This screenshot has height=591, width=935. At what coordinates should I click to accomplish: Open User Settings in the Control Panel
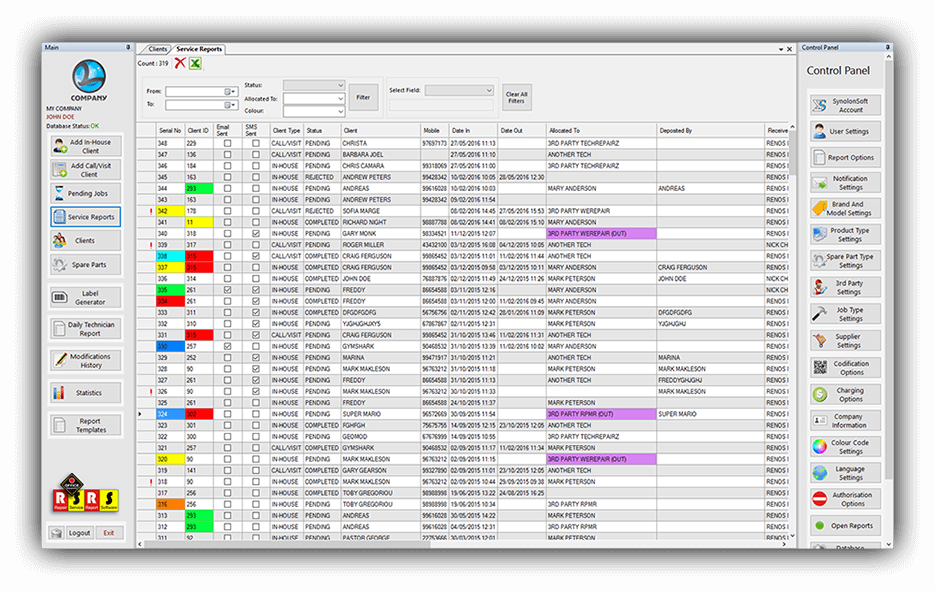(845, 131)
